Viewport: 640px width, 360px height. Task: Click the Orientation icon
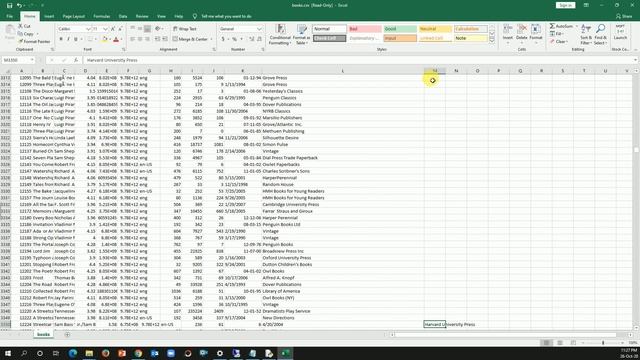point(159,29)
